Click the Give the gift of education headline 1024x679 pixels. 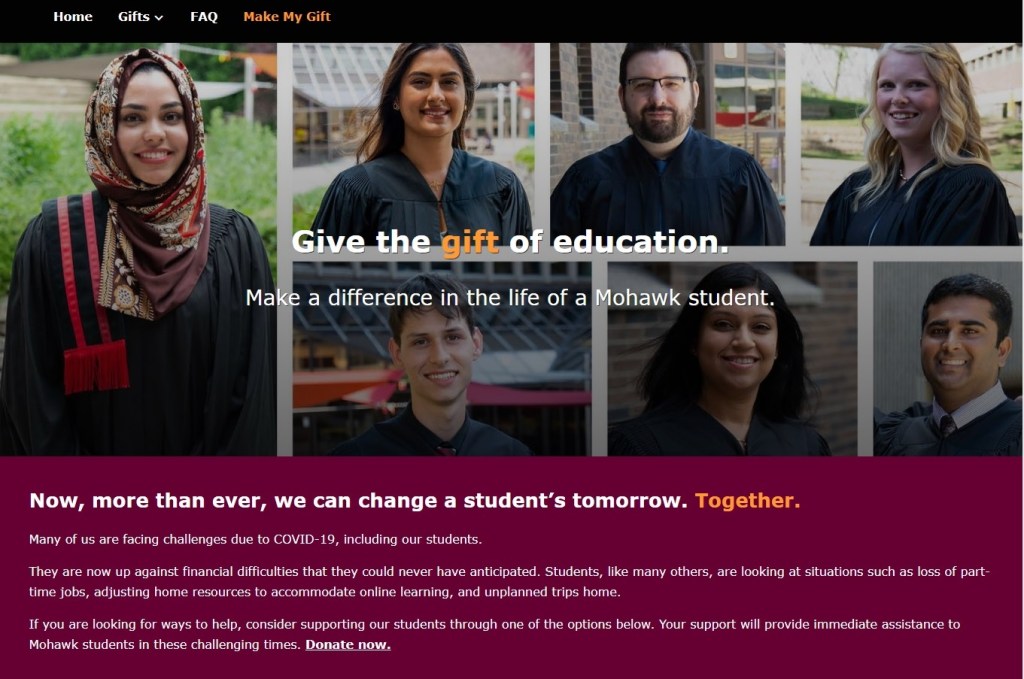510,242
